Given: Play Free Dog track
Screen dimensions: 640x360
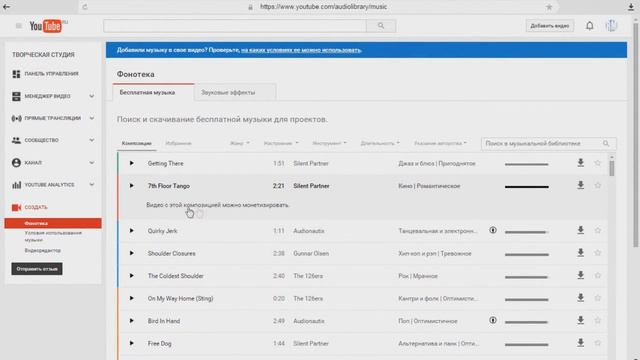Looking at the screenshot, I should (x=131, y=343).
